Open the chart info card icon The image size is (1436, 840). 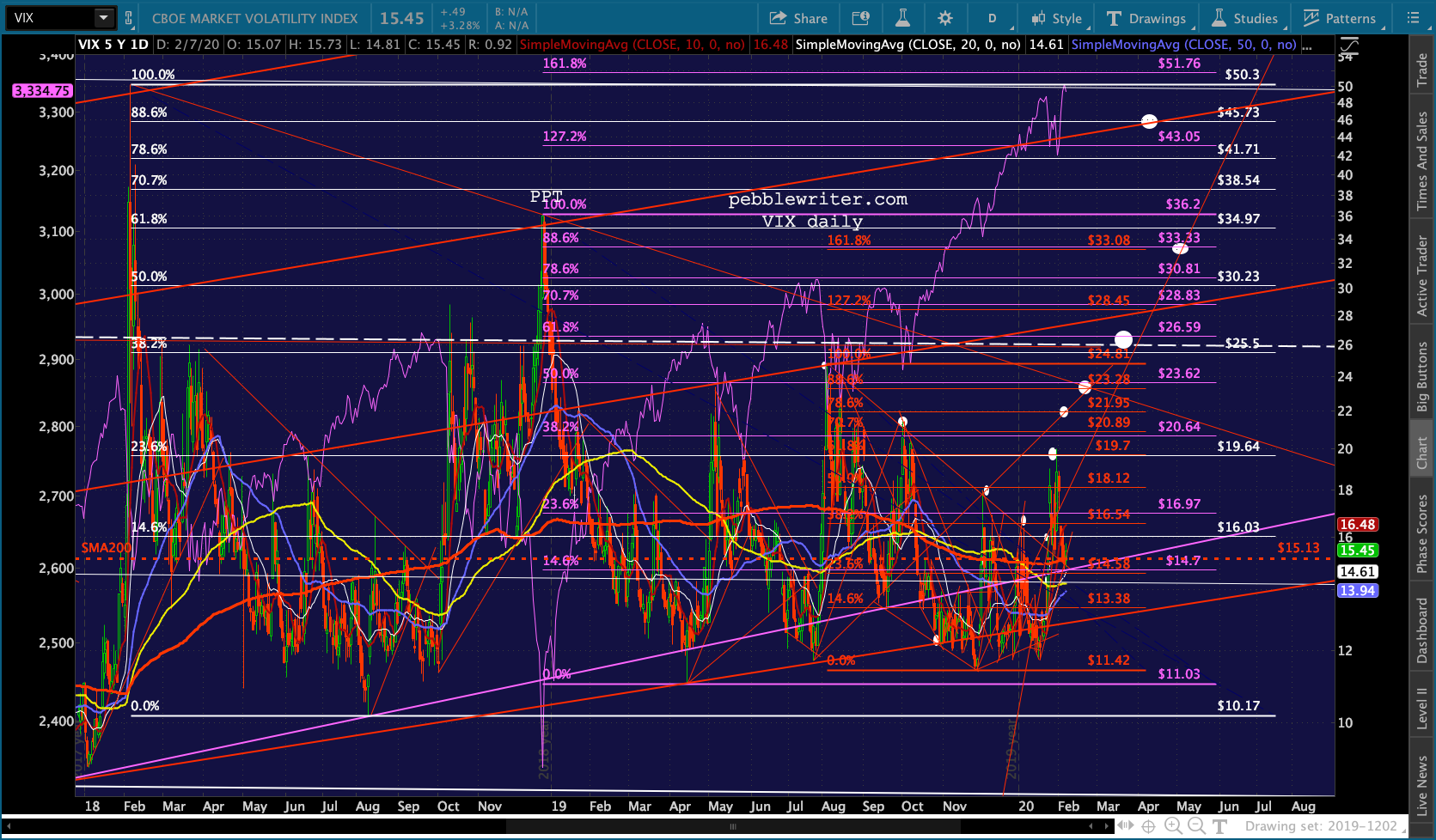click(860, 18)
